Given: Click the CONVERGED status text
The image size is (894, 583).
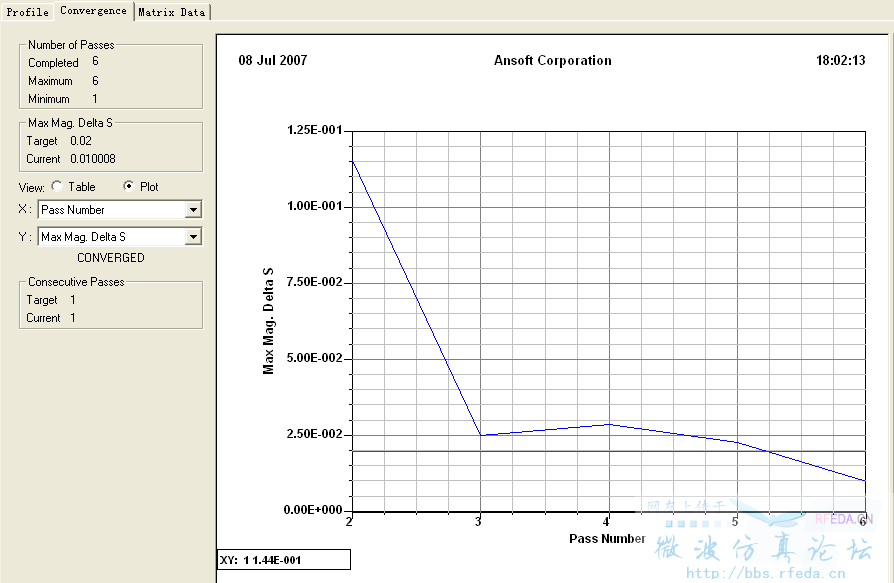Looking at the screenshot, I should tap(110, 258).
